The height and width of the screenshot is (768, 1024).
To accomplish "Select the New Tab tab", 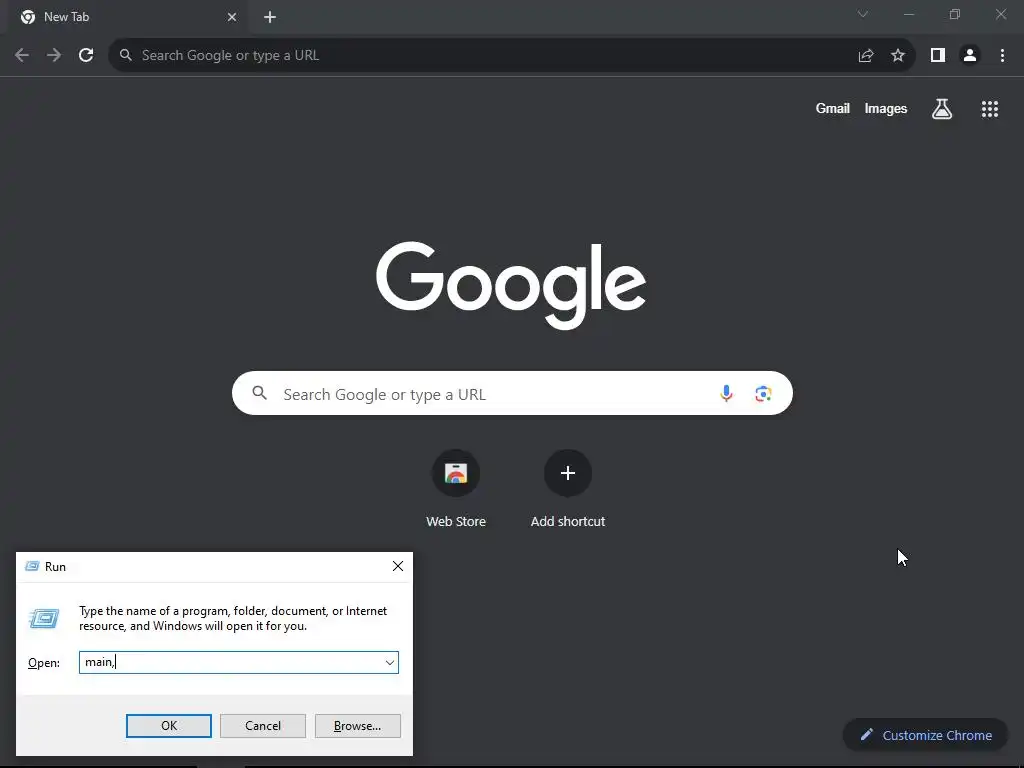I will click(x=129, y=17).
